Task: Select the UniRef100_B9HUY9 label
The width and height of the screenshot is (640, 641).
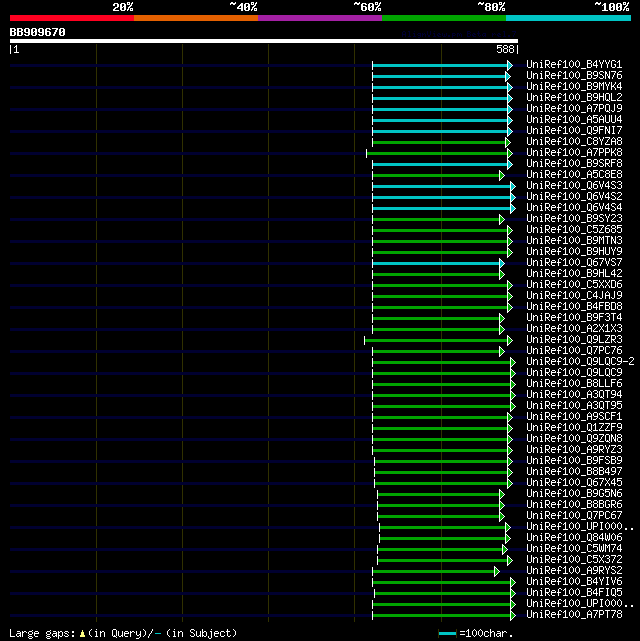Action: click(574, 251)
